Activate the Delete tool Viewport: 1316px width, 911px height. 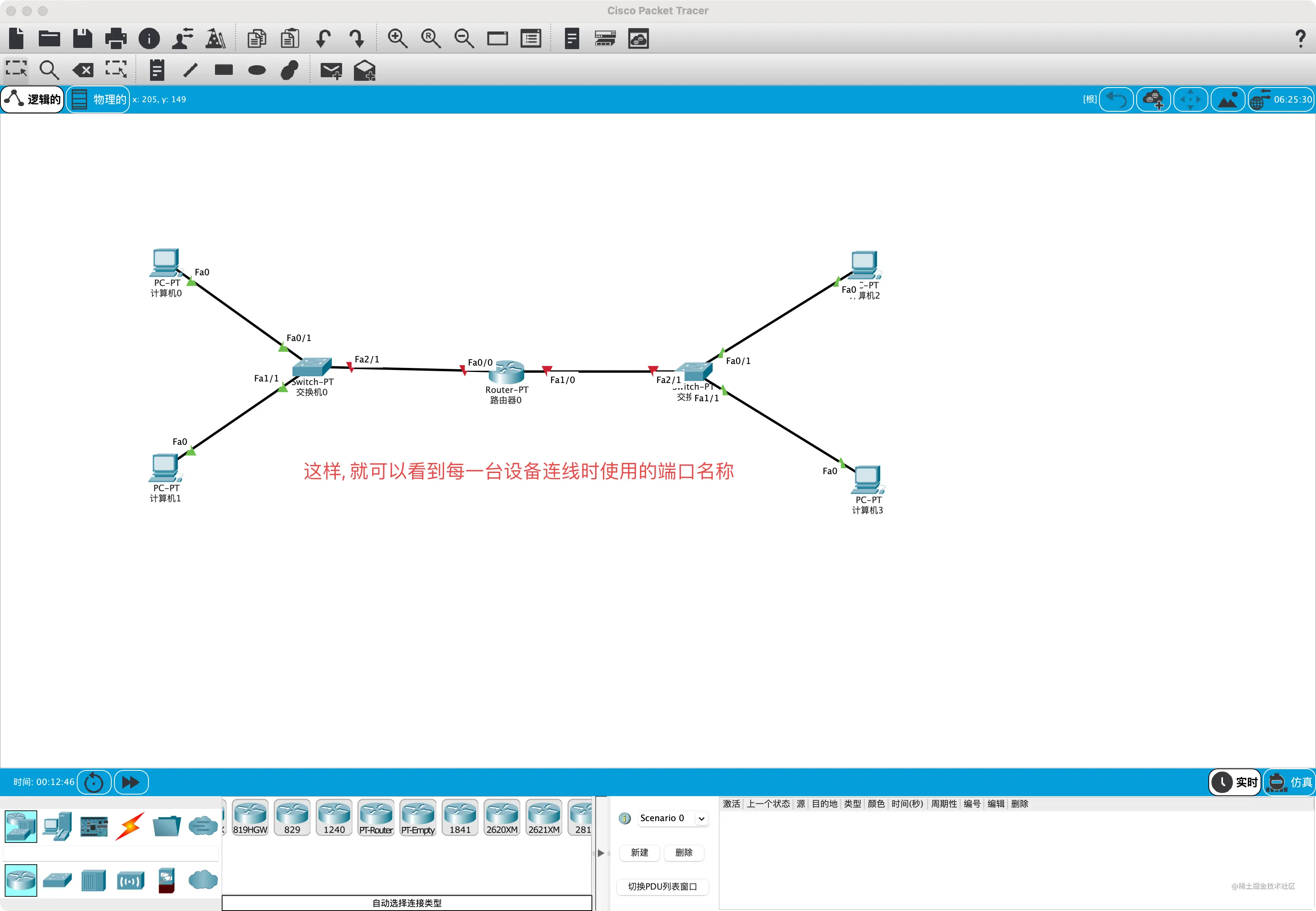coord(83,70)
